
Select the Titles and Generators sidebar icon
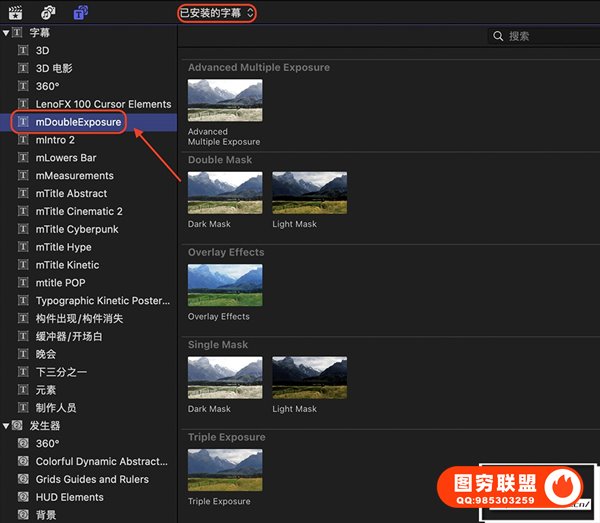click(80, 13)
